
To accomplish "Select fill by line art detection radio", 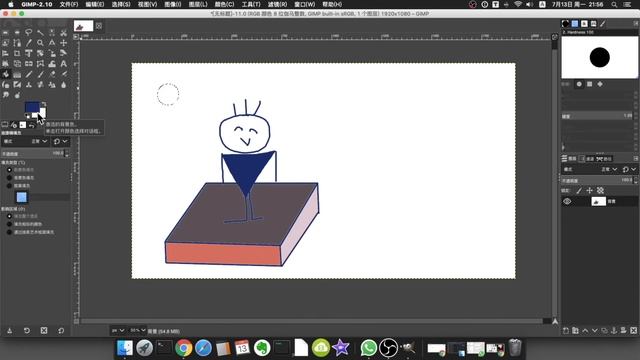I will (9, 232).
